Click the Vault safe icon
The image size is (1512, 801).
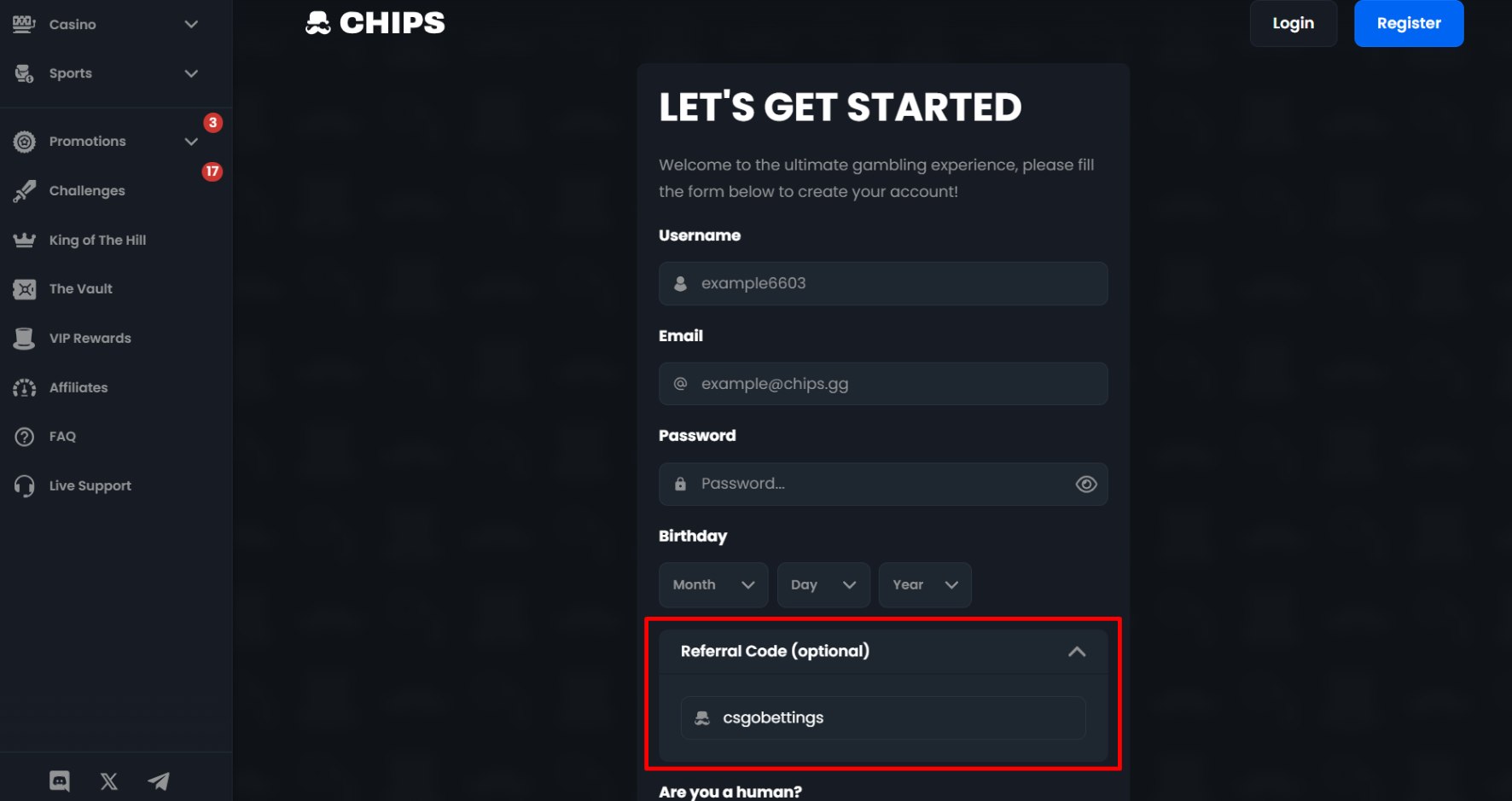point(25,289)
